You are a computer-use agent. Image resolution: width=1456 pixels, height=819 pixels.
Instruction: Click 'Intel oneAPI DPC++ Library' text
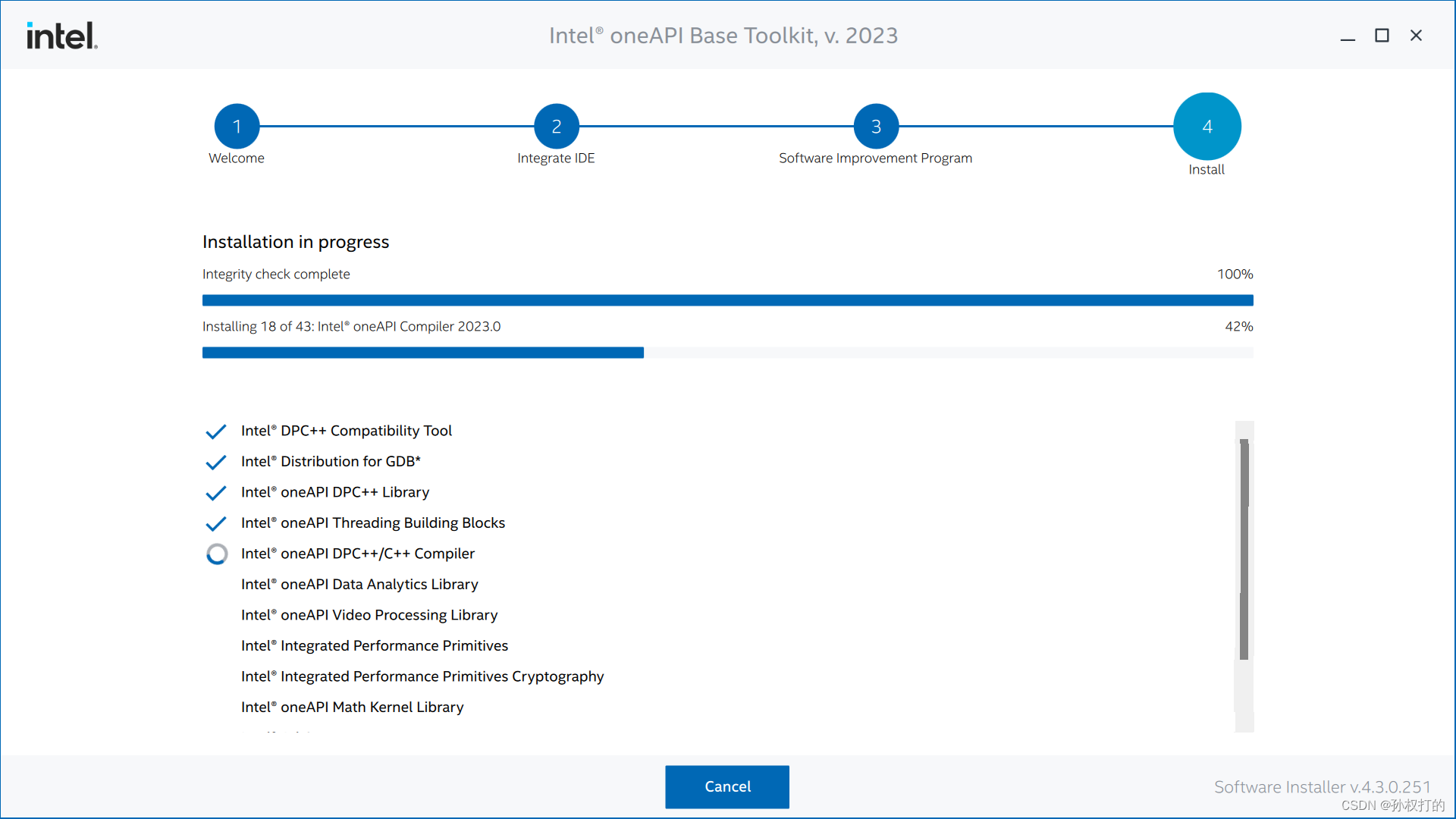(x=335, y=492)
